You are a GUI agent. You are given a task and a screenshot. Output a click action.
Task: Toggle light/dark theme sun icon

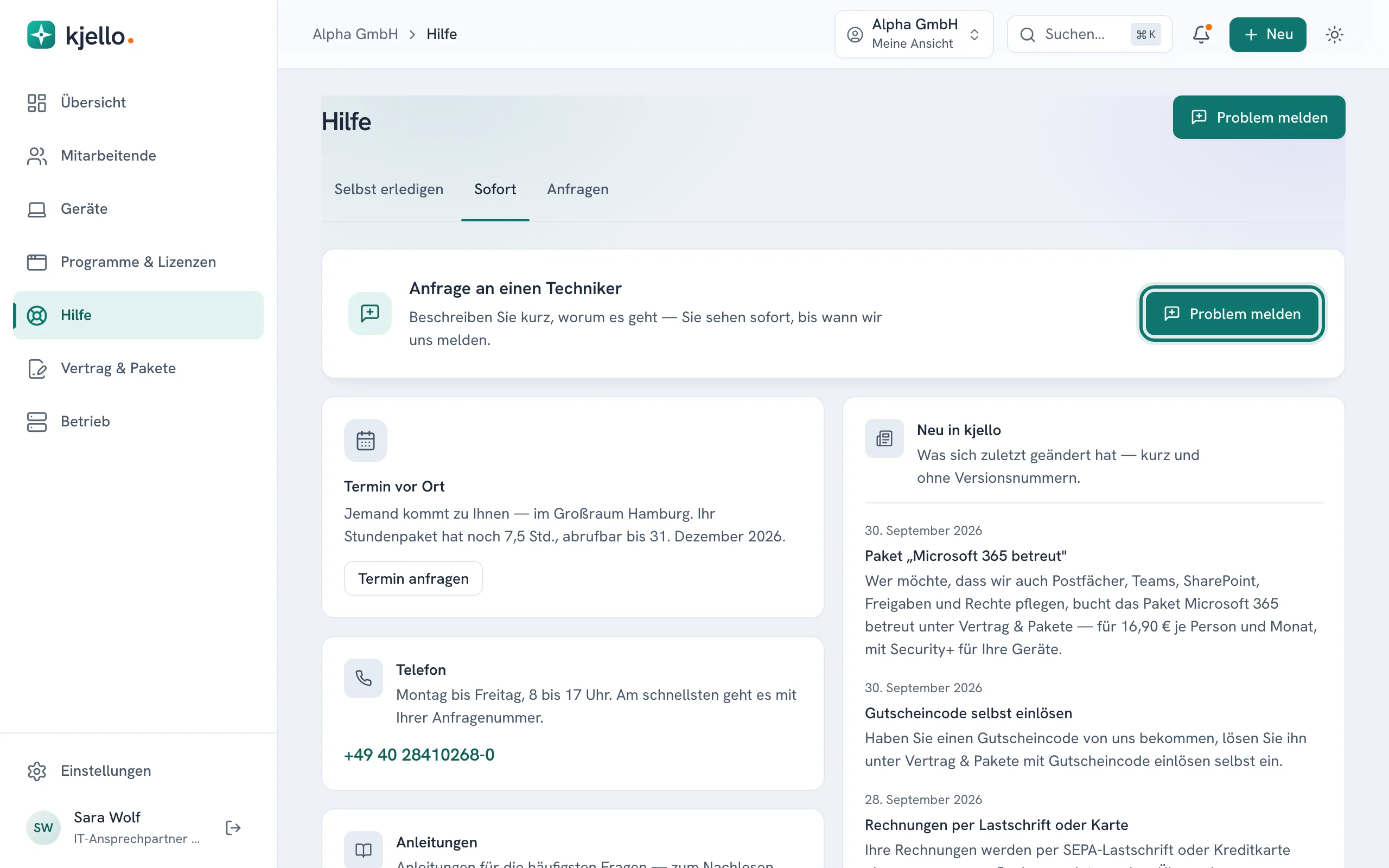1334,34
